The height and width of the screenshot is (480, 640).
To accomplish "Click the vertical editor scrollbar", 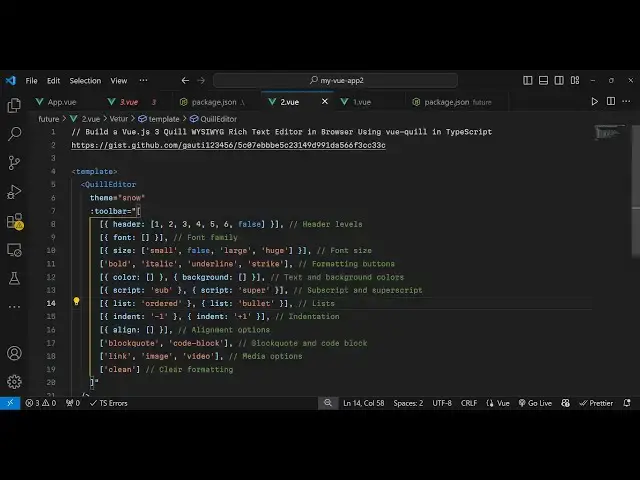I will click(x=636, y=192).
